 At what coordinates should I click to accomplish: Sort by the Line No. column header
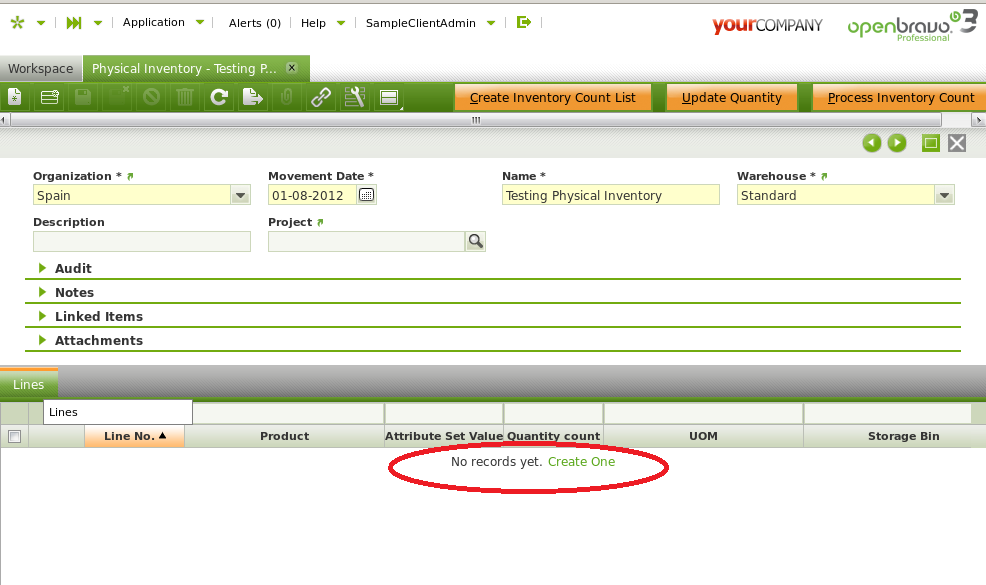pos(135,436)
